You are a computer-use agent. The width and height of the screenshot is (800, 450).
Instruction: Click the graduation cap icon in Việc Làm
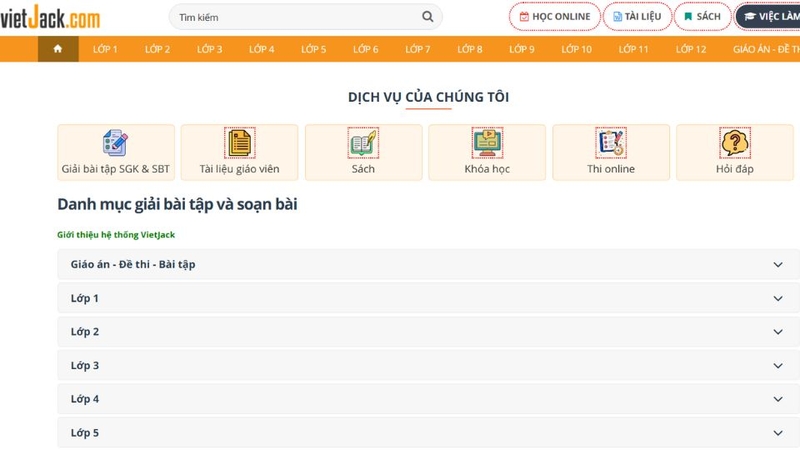pyautogui.click(x=749, y=17)
